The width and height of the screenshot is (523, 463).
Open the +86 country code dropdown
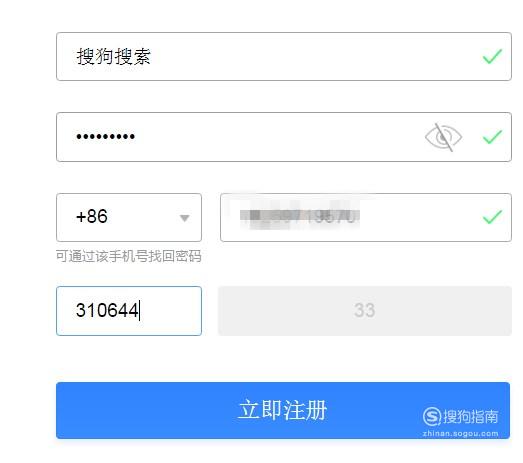coord(129,217)
